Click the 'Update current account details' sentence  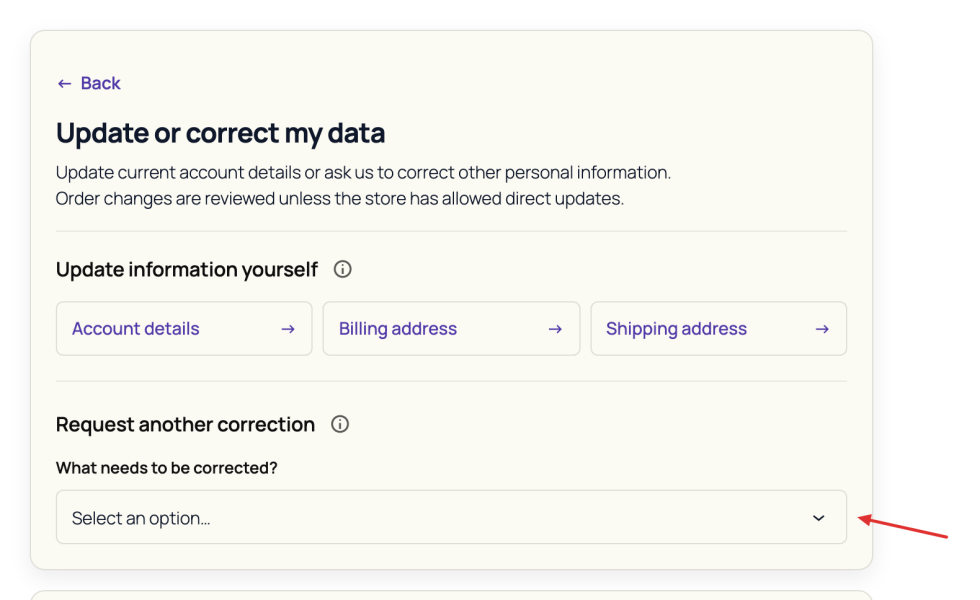click(x=363, y=172)
